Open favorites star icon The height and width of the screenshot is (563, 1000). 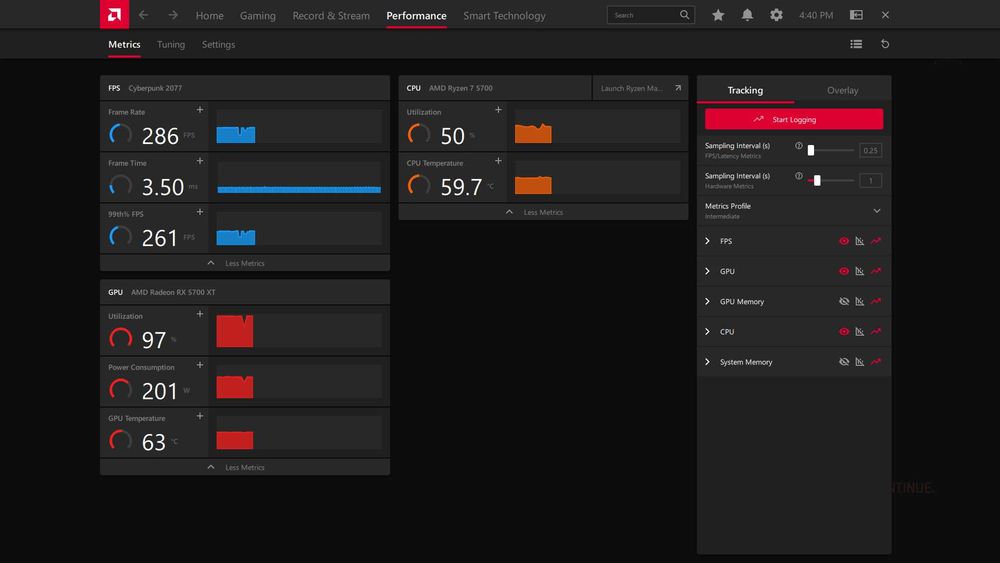[718, 15]
